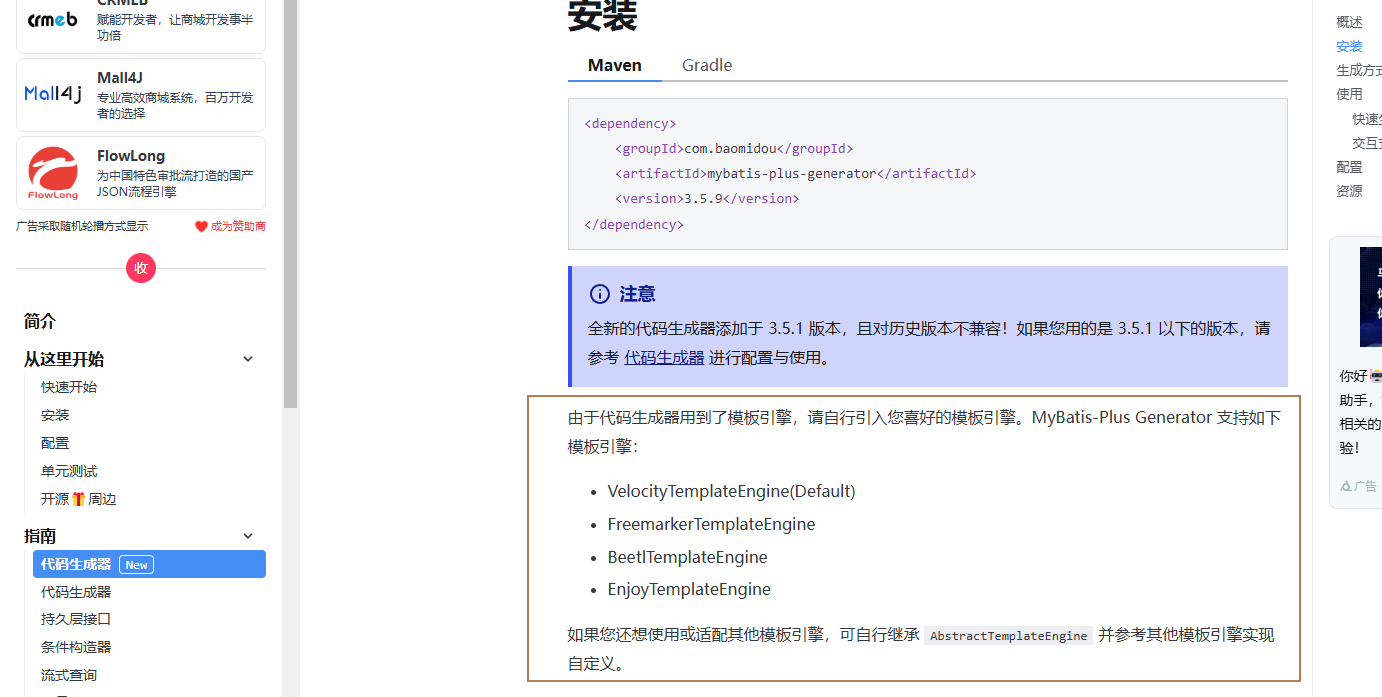The image size is (1382, 697).
Task: Switch to the Maven tab
Action: click(615, 65)
